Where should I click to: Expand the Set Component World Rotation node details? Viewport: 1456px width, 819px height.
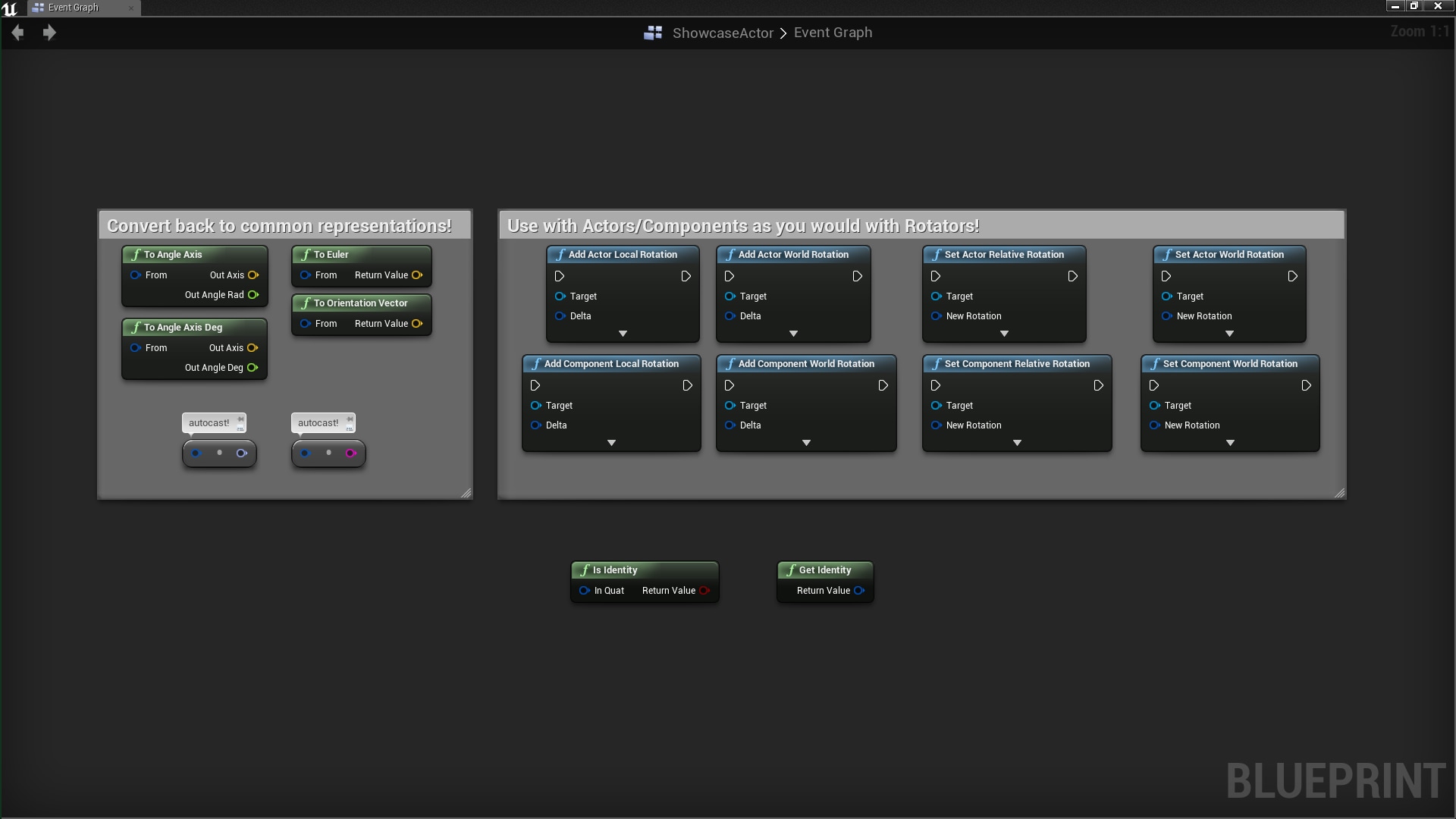[x=1230, y=442]
